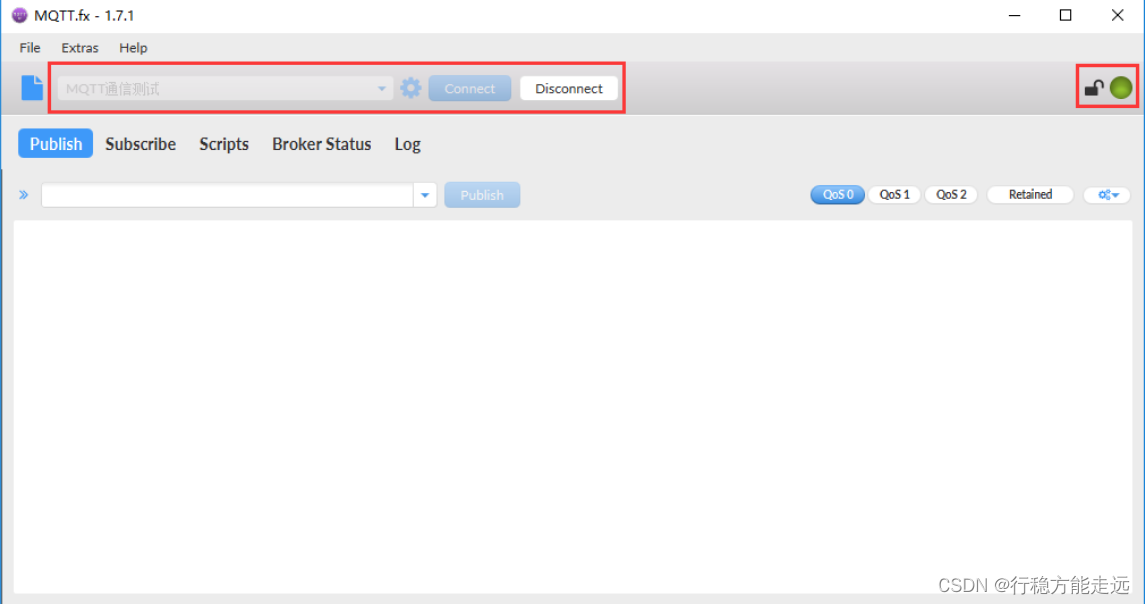1145x604 pixels.
Task: Maximize the MQTT.fx window
Action: coord(1065,15)
